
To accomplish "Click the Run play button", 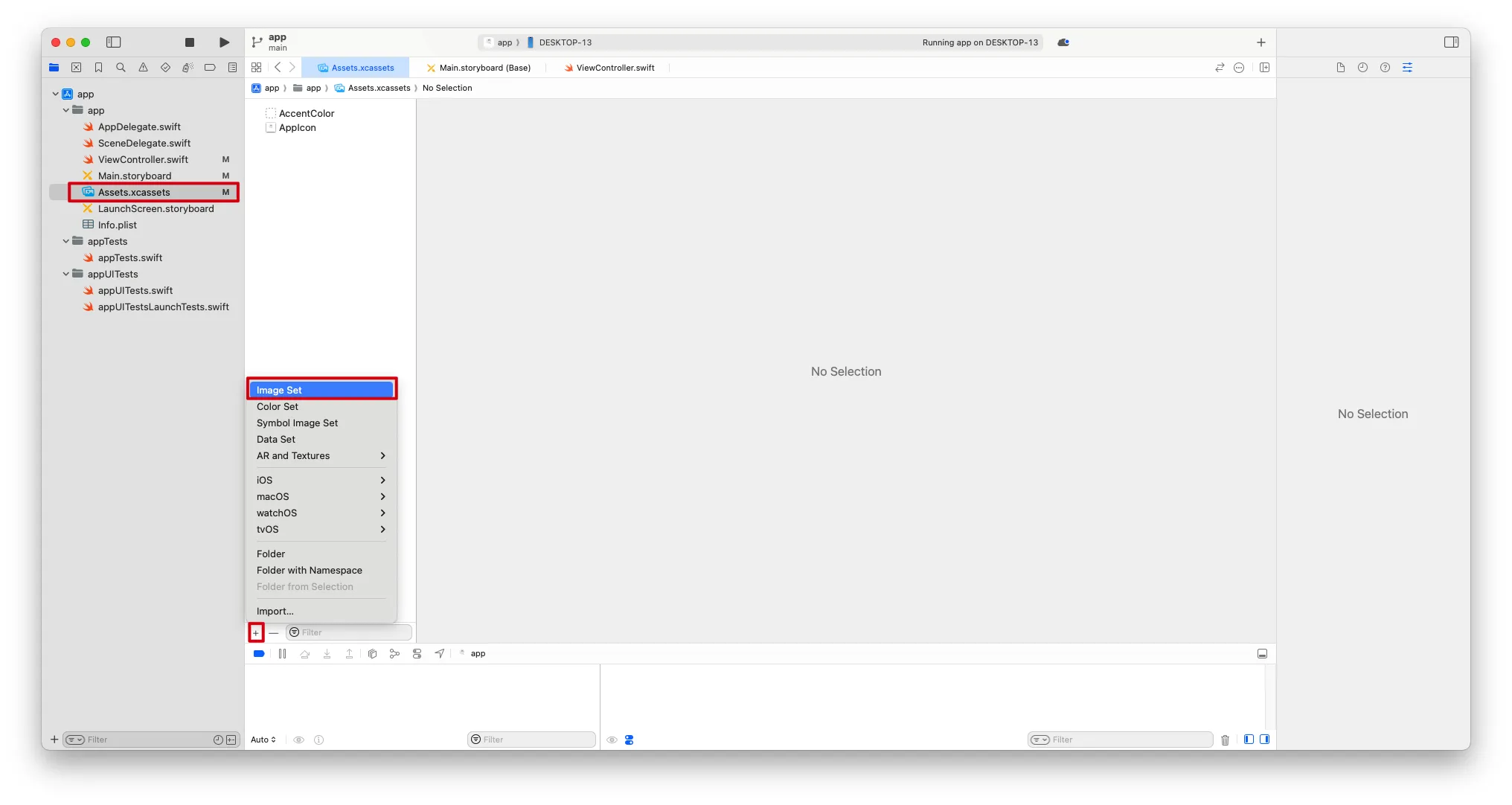I will (x=224, y=42).
